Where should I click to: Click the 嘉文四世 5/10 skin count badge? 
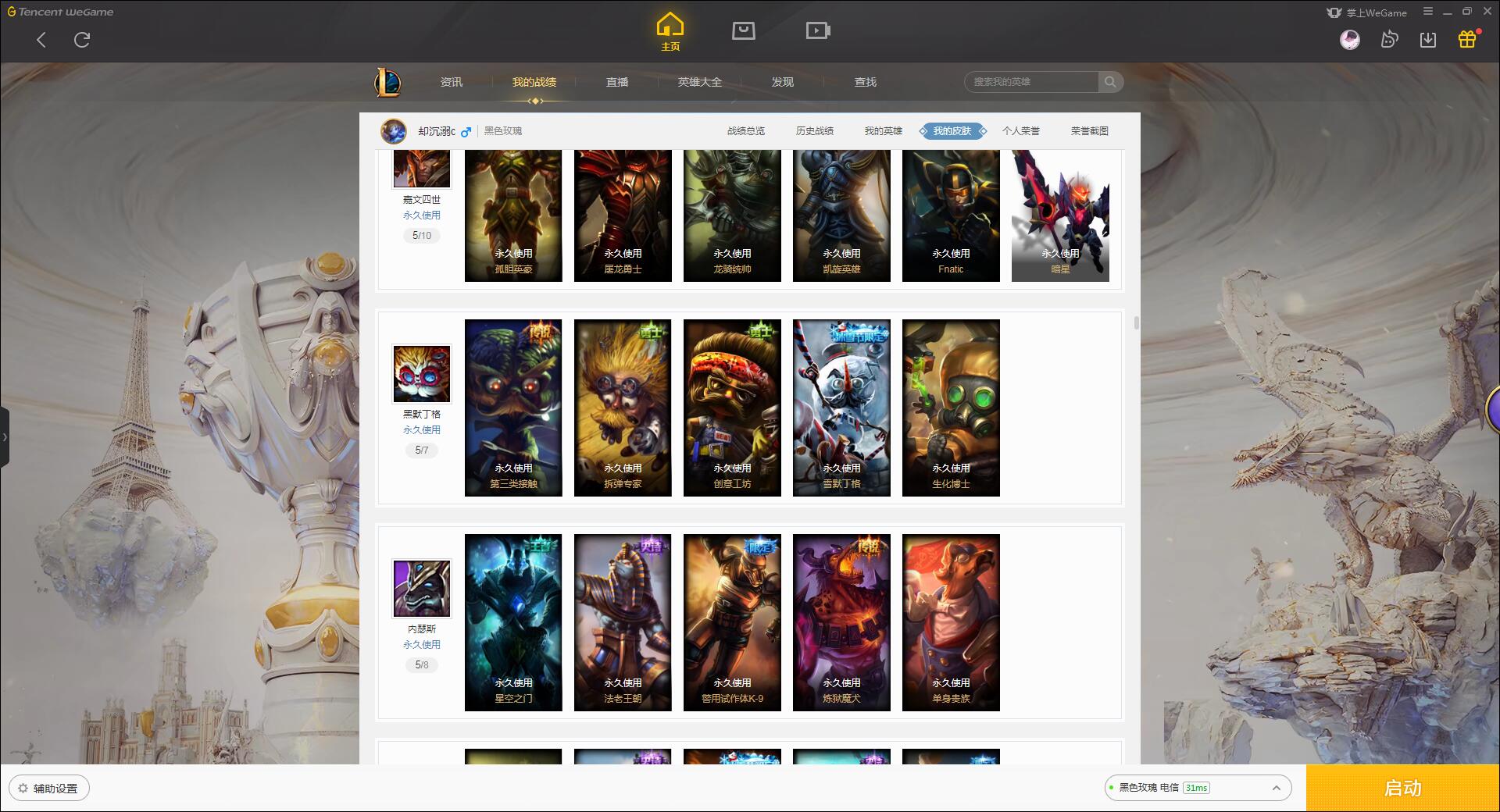coord(422,236)
